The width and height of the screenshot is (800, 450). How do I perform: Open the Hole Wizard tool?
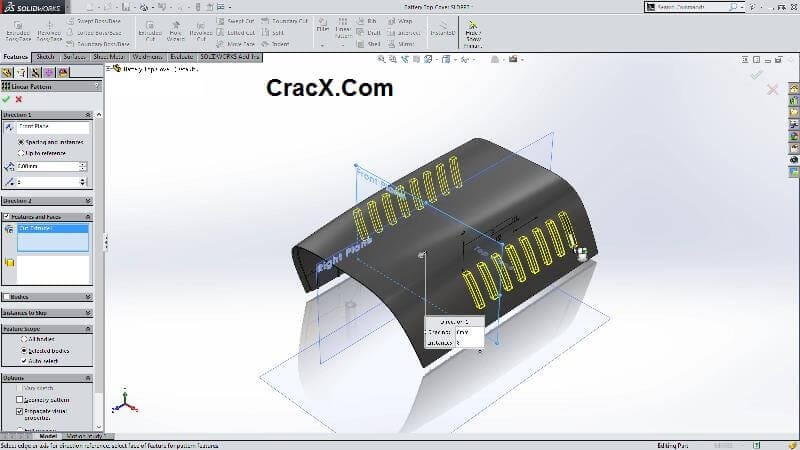(x=176, y=32)
